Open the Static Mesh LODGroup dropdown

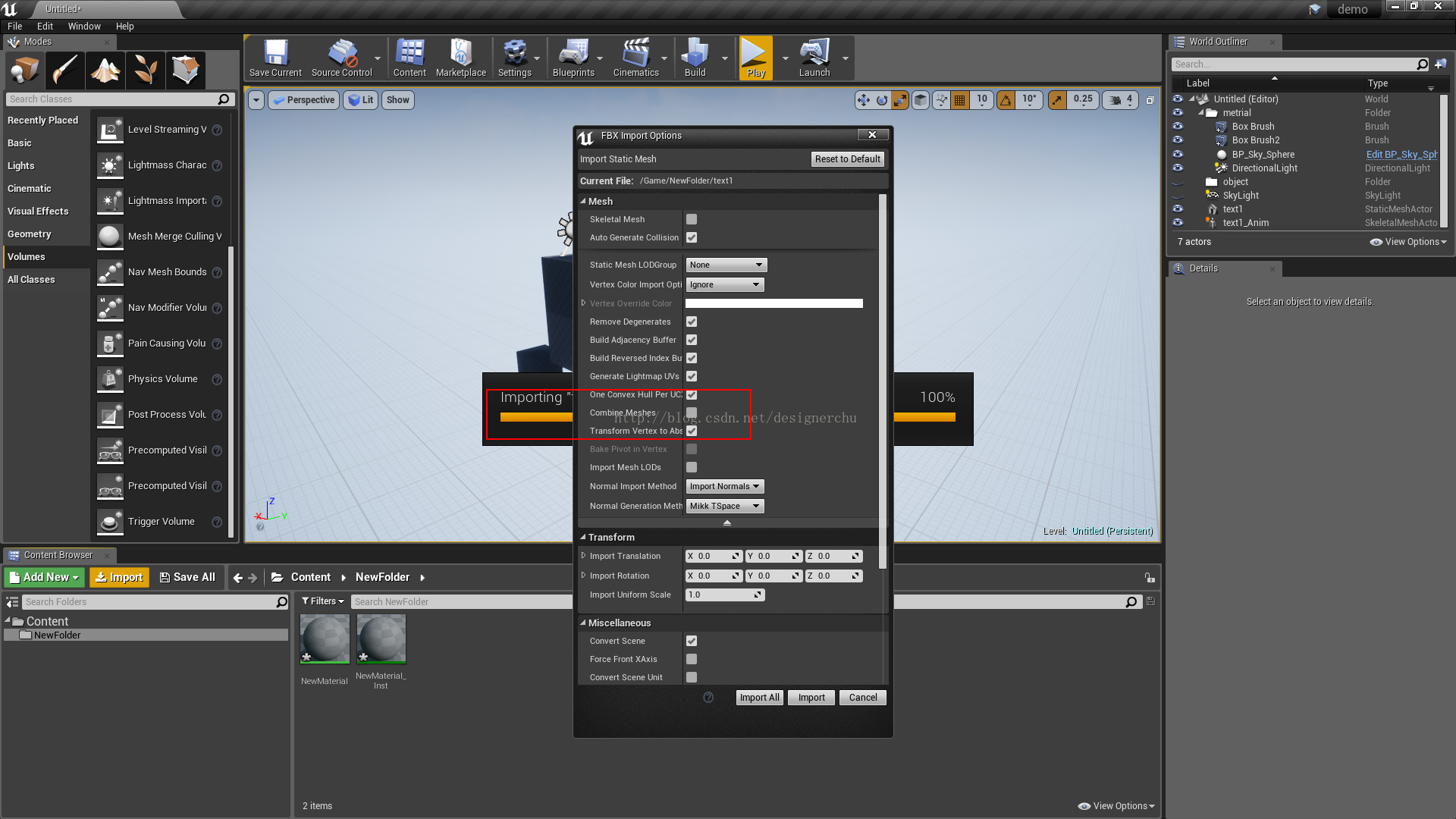point(726,265)
